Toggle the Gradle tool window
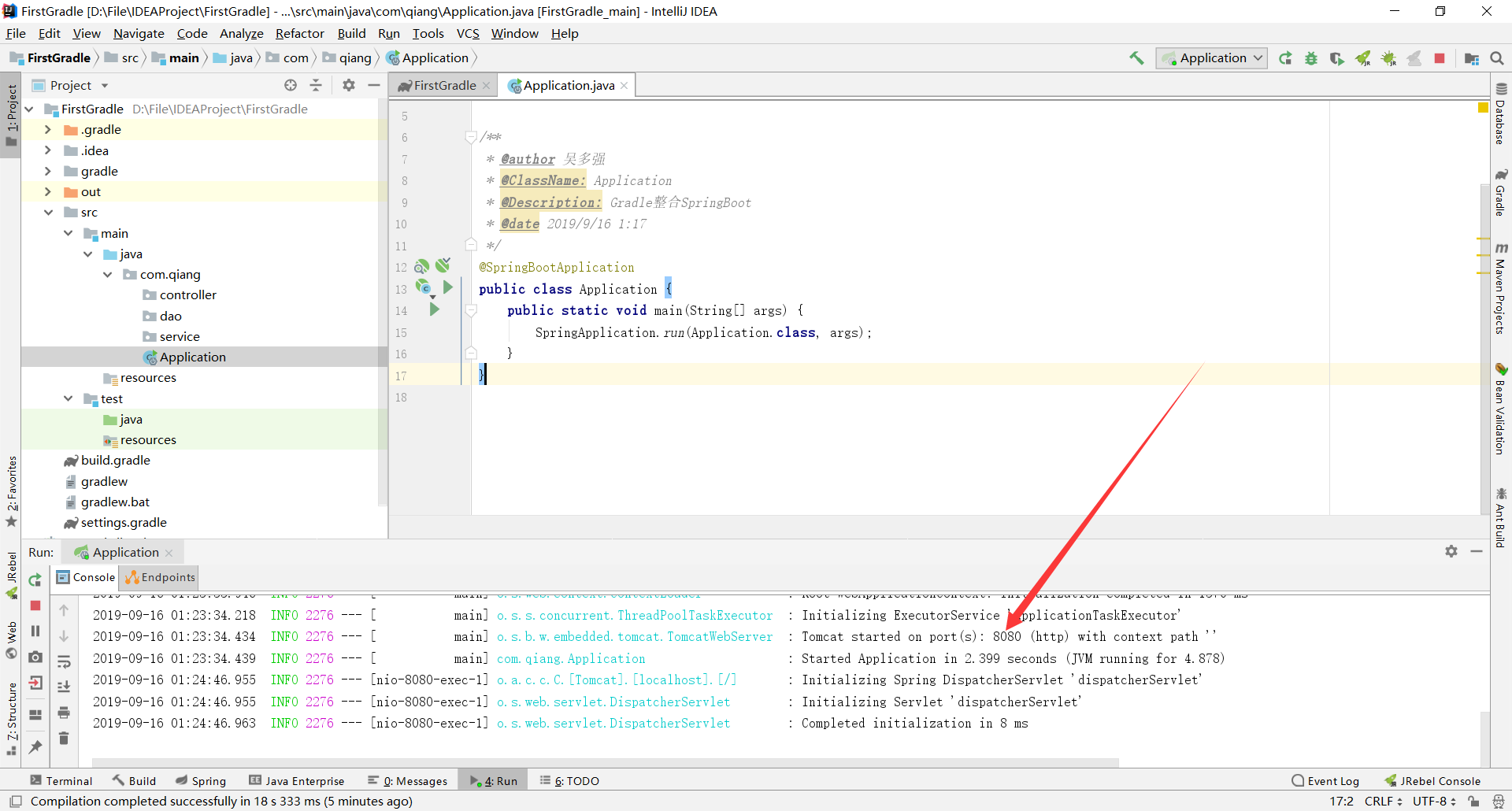Screen dimensions: 1512x811 point(1501,191)
